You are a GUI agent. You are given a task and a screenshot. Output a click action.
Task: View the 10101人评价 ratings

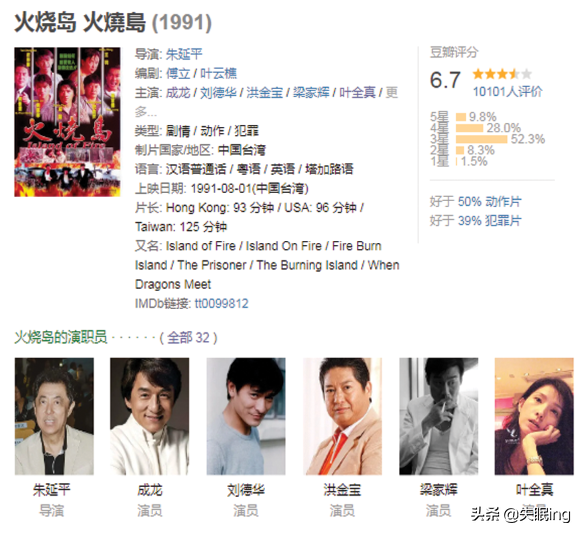tap(508, 91)
